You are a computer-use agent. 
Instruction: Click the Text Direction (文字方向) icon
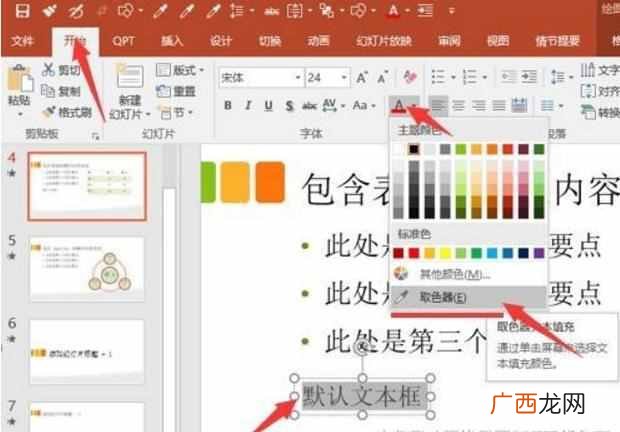click(588, 70)
